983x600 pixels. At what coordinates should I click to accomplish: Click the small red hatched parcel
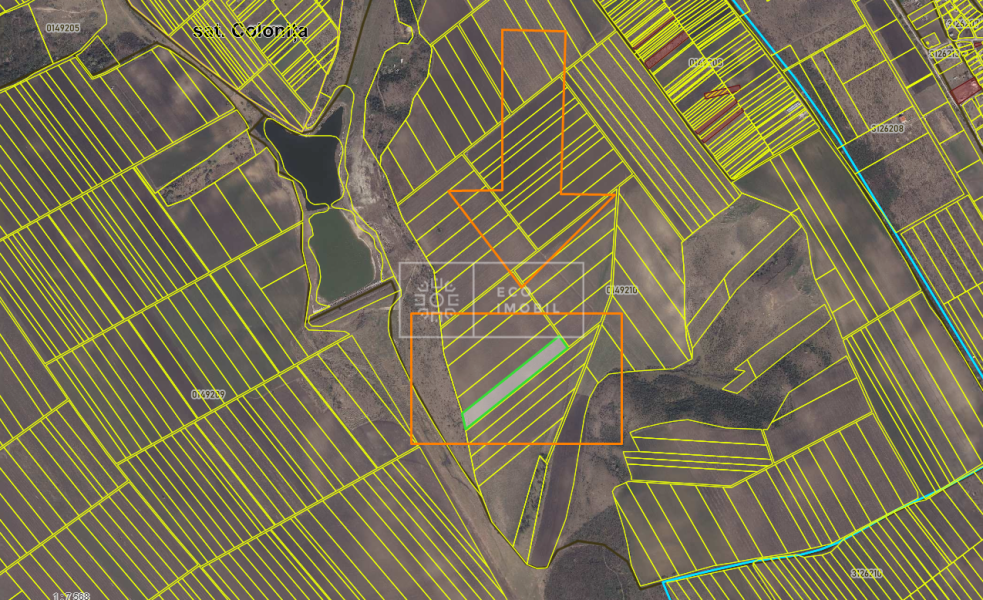coord(719,92)
